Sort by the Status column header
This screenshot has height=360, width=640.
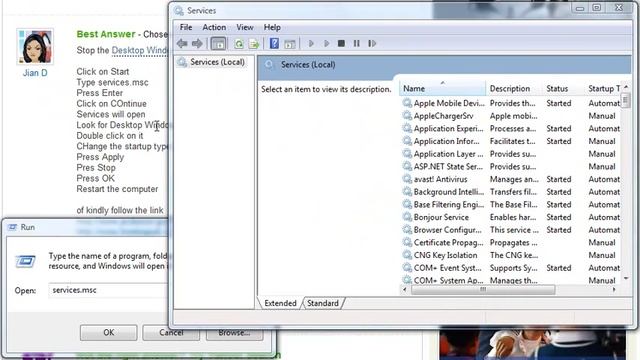click(564, 89)
